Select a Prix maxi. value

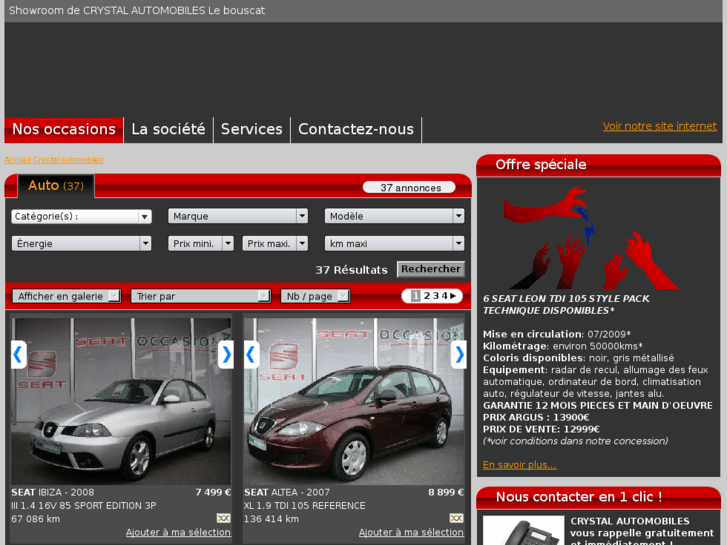point(275,244)
